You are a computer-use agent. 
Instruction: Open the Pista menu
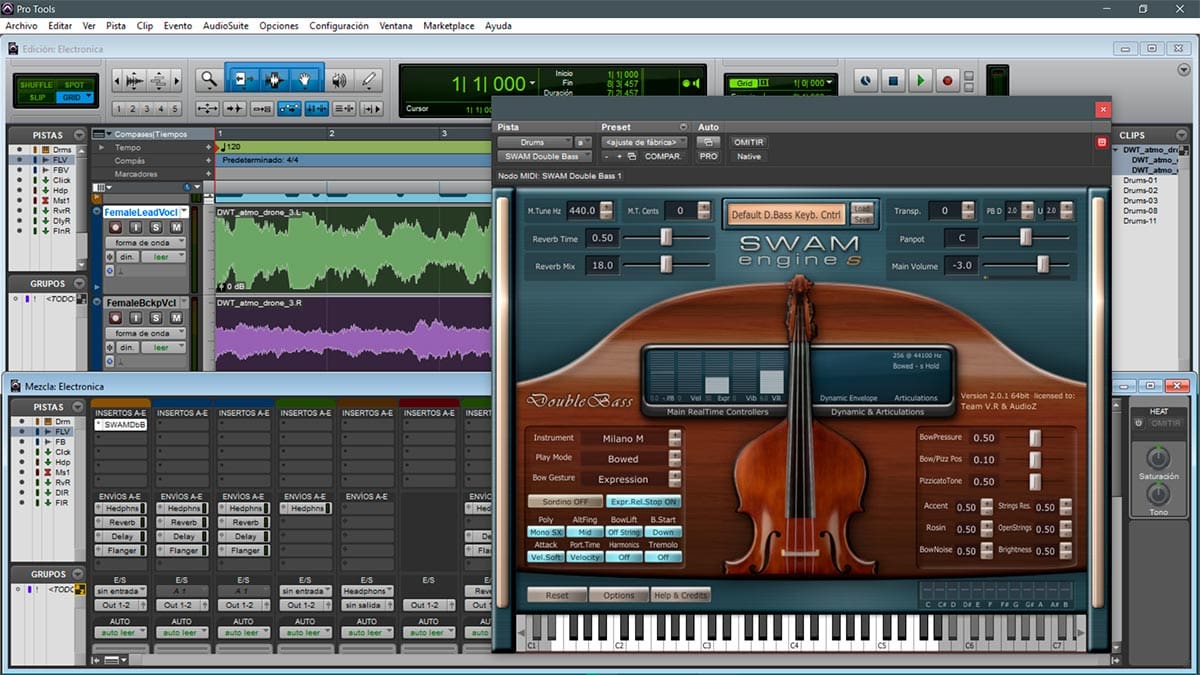coord(116,26)
